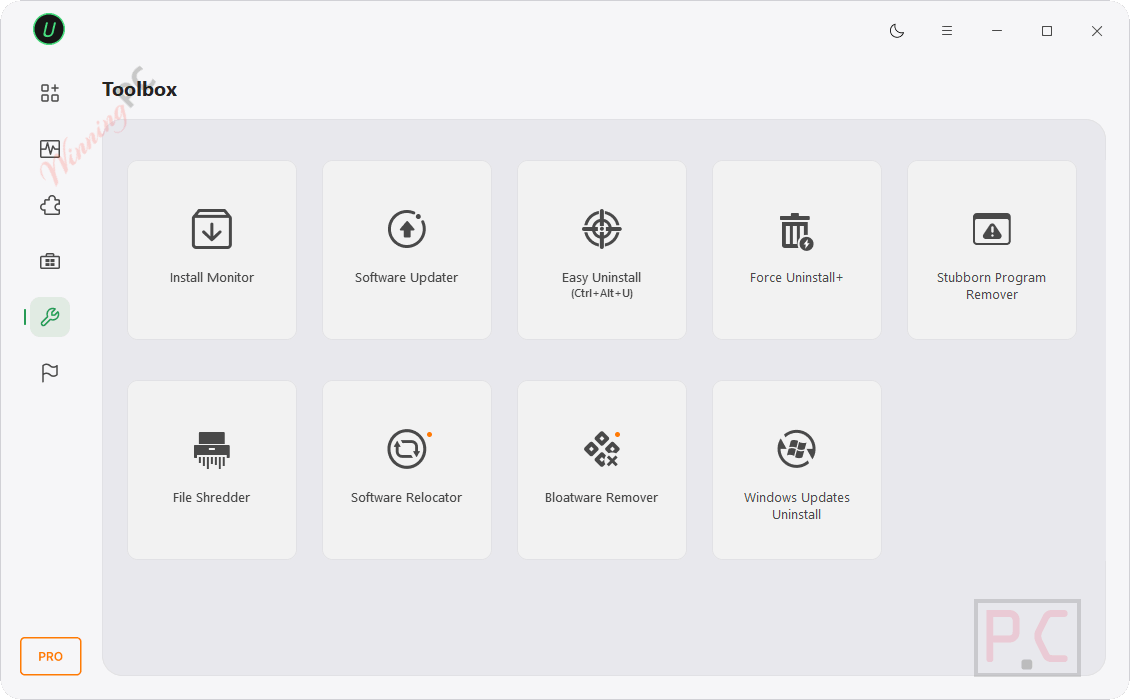Click the Software Relocator label

pyautogui.click(x=406, y=497)
